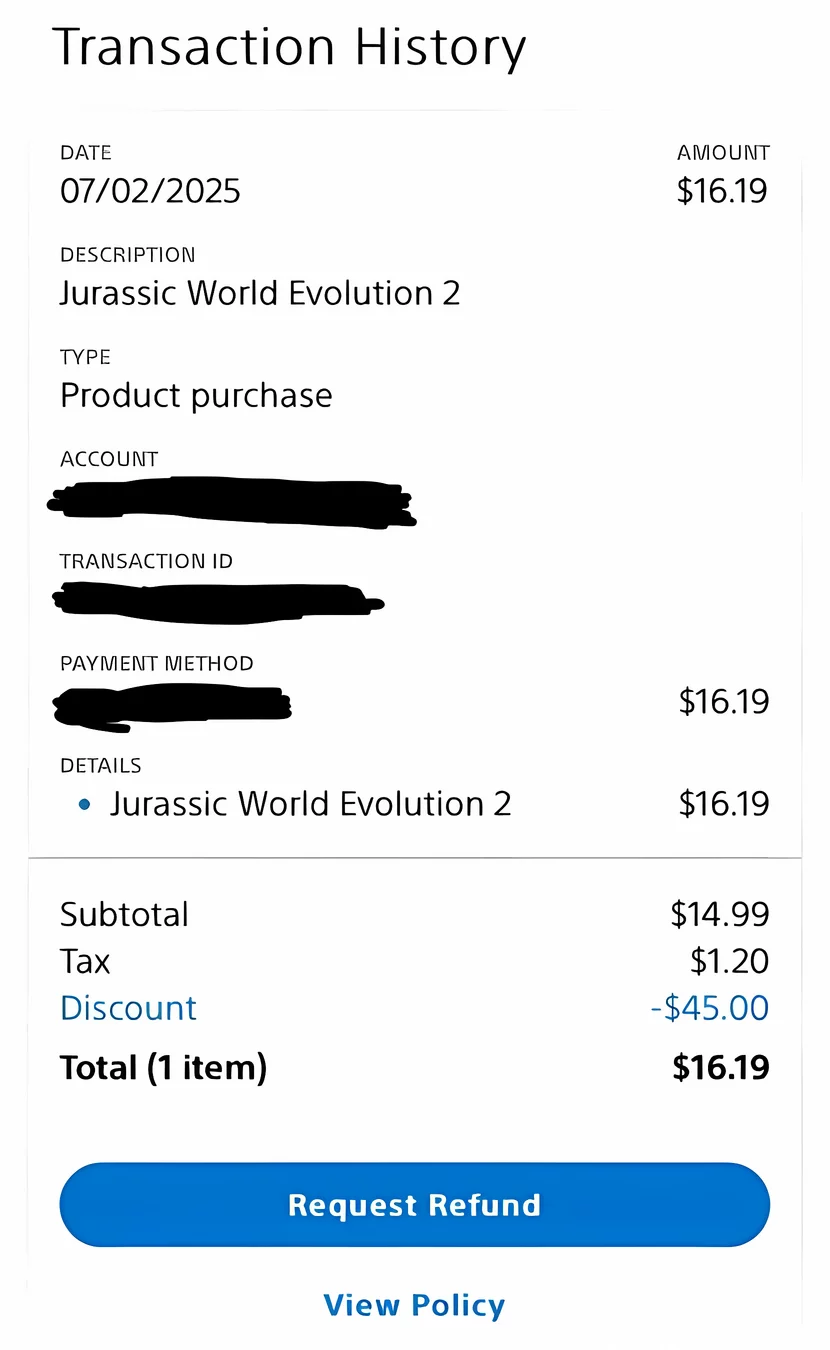Viewport: 830px width, 1350px height.
Task: Click the 07/02/2025 date value
Action: [150, 191]
